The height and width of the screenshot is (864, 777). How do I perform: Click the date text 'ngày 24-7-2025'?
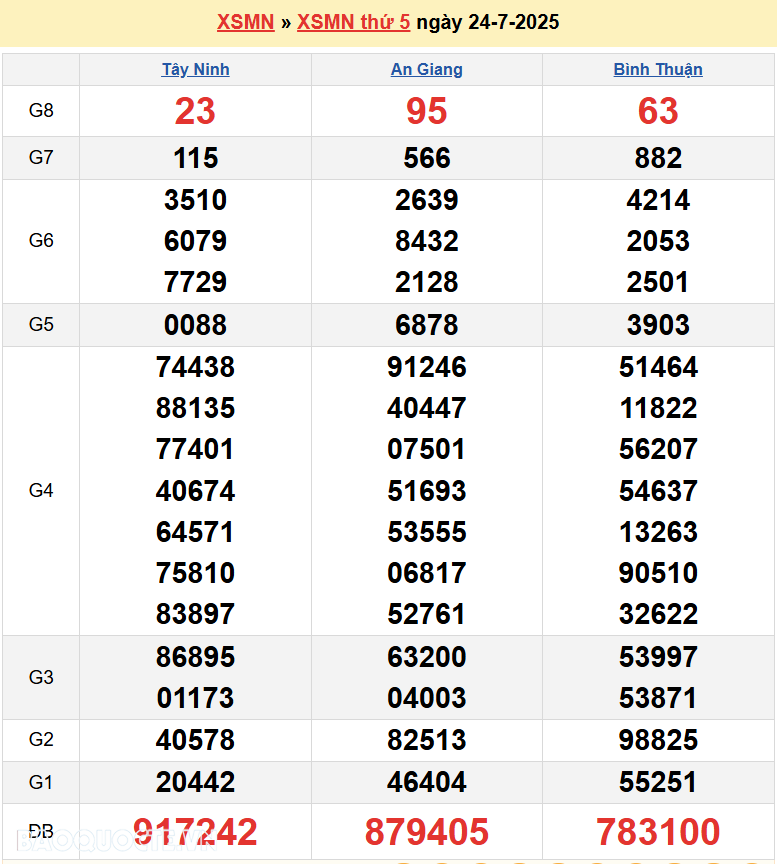488,22
